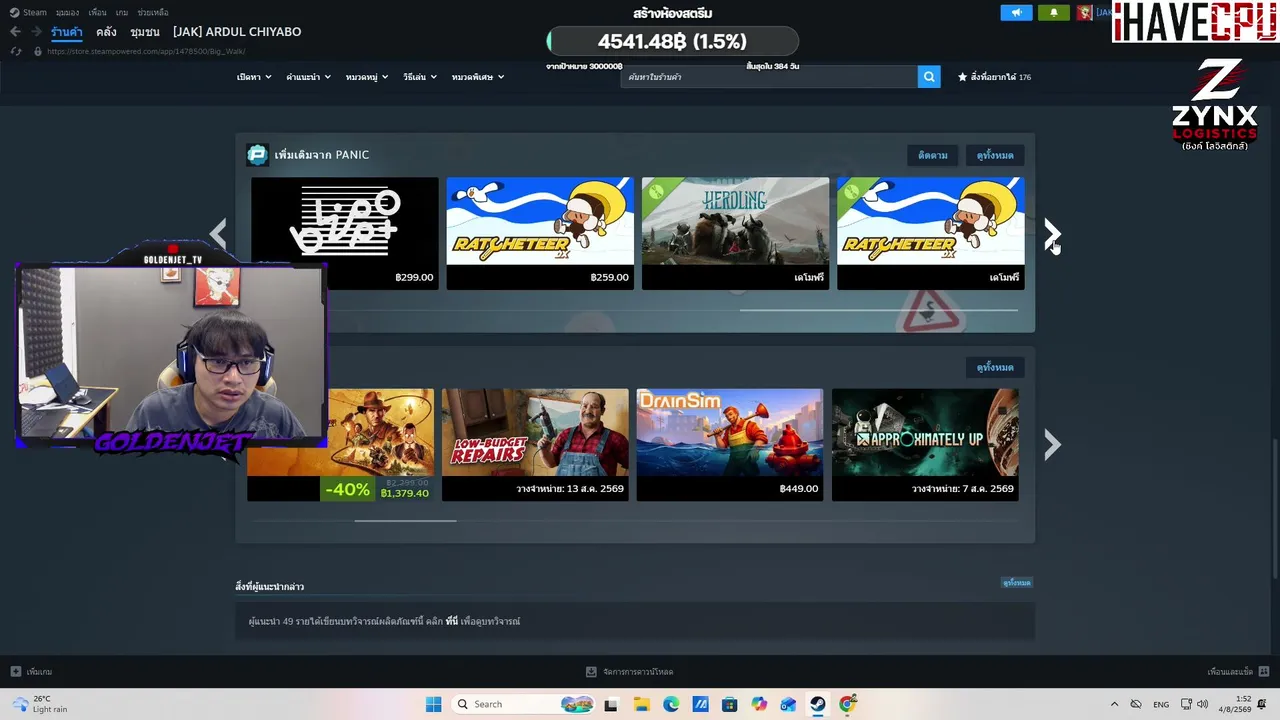This screenshot has height=720, width=1280.
Task: Open the black game card priced ฿299.00
Action: (x=345, y=233)
